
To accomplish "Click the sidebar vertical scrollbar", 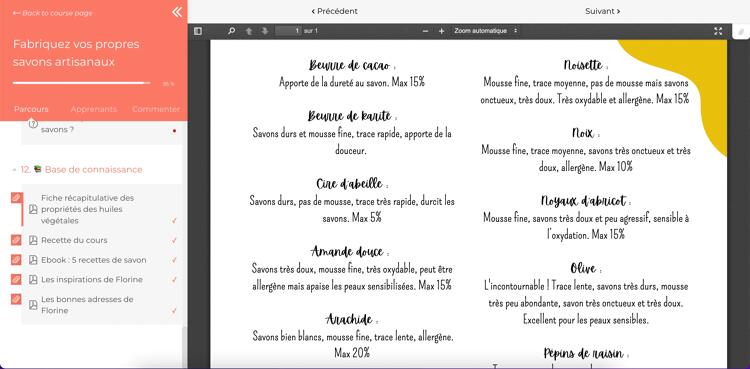I will [184, 347].
